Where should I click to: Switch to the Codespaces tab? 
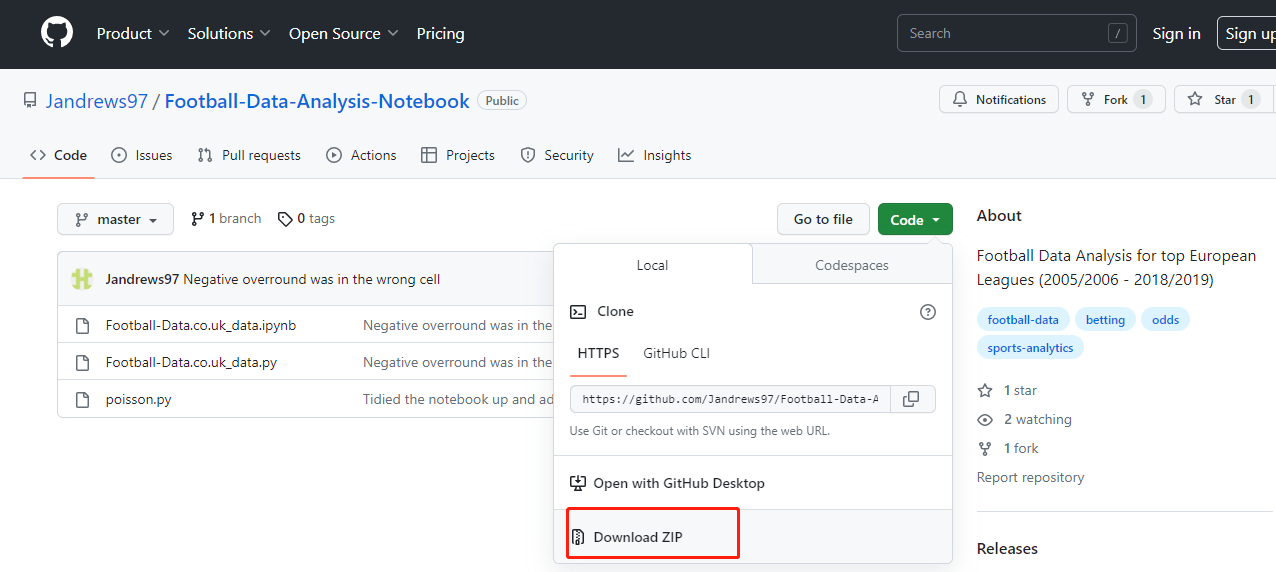point(851,265)
